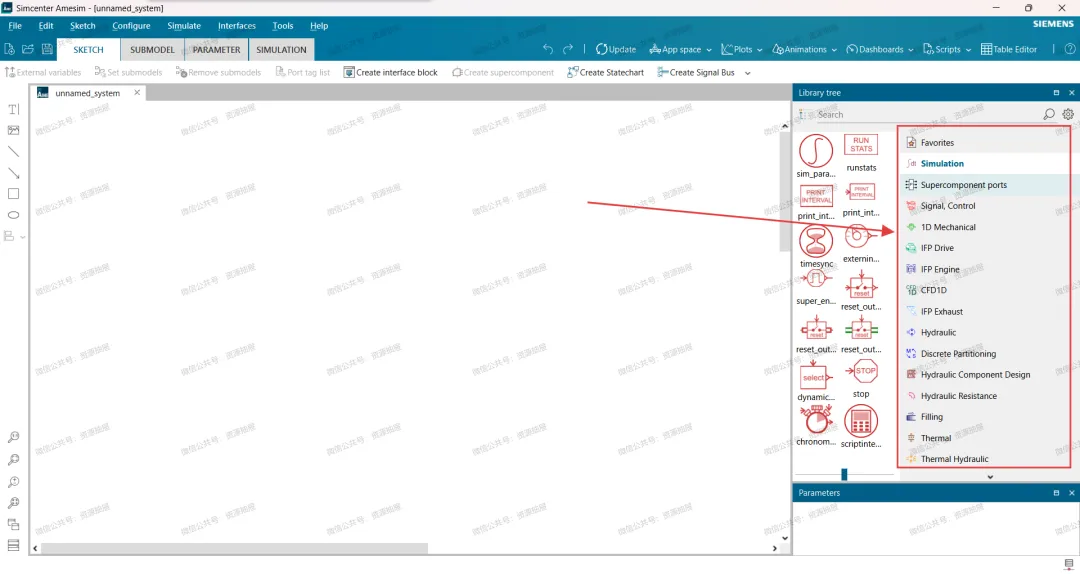Select the ellipse drawing tool
Viewport: 1080px width, 574px height.
(x=13, y=215)
